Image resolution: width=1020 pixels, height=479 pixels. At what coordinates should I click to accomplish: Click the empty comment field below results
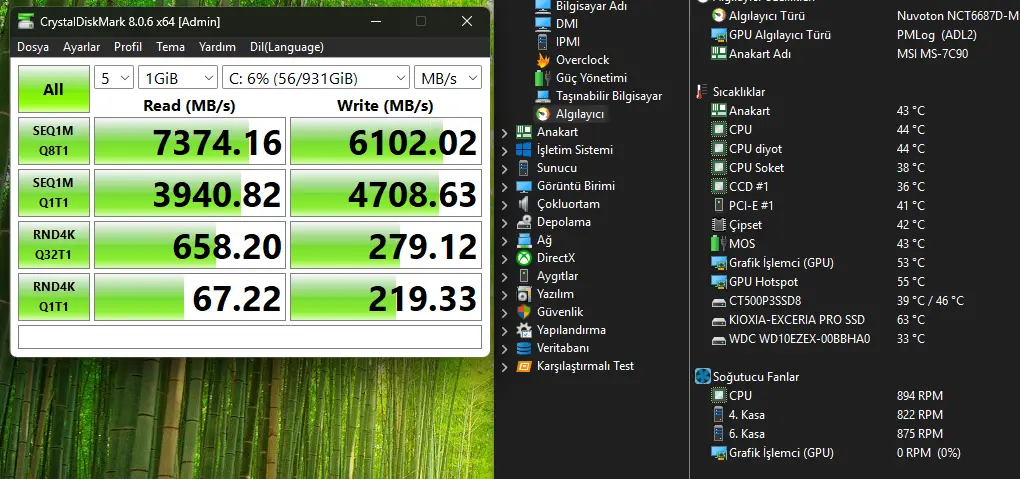click(250, 337)
